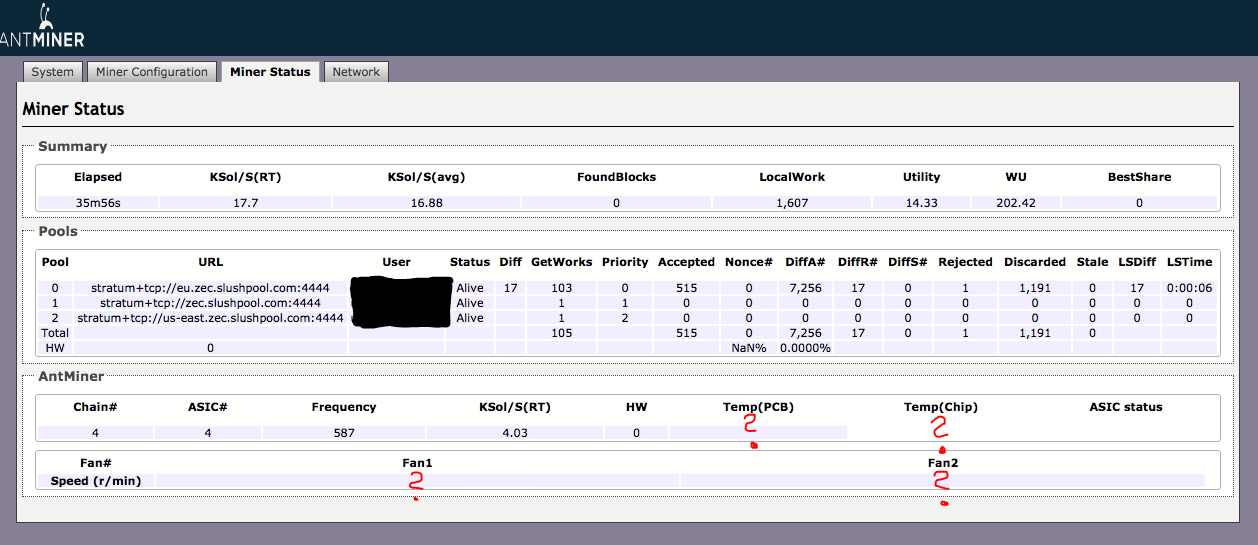Click the Temp(PCB) column header

pos(758,407)
